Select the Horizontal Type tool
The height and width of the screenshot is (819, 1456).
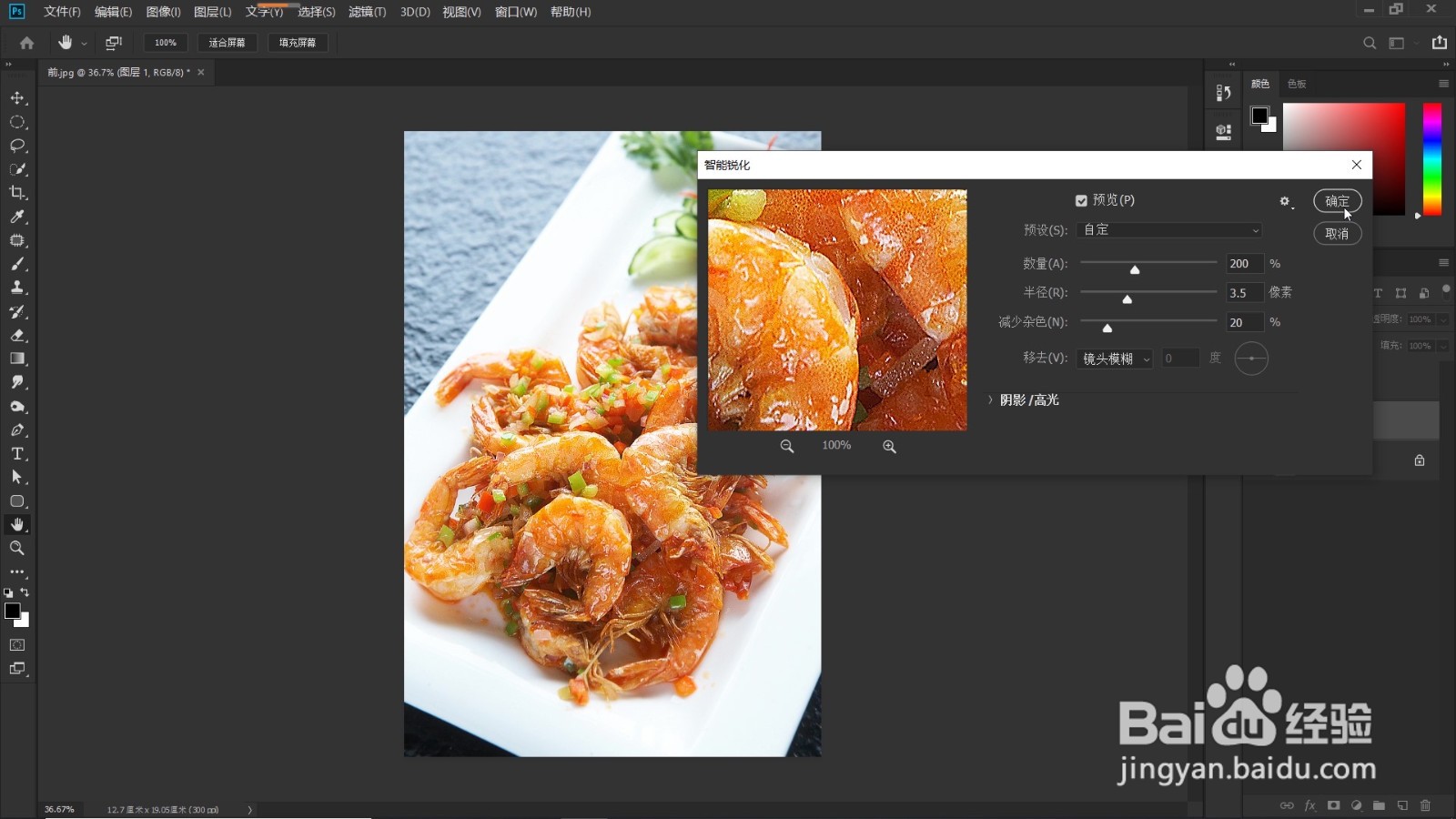pos(17,453)
